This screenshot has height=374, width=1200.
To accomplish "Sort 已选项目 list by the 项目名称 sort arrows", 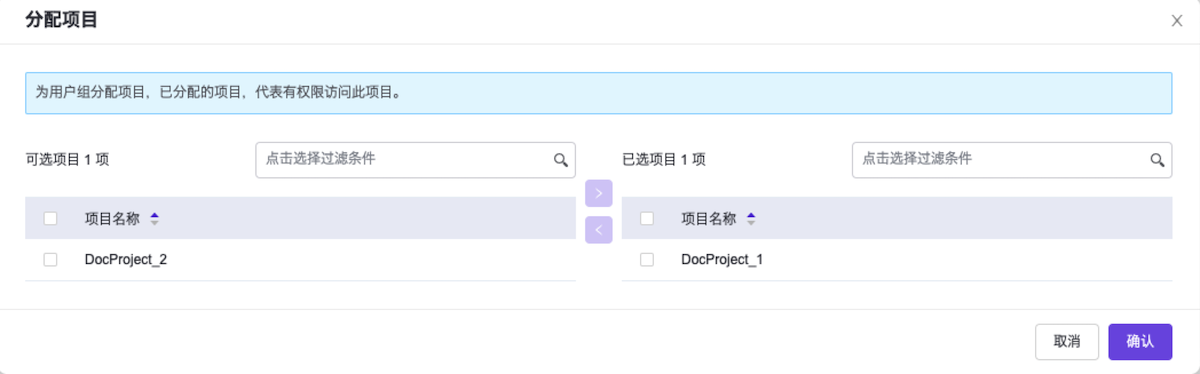I will 751,219.
